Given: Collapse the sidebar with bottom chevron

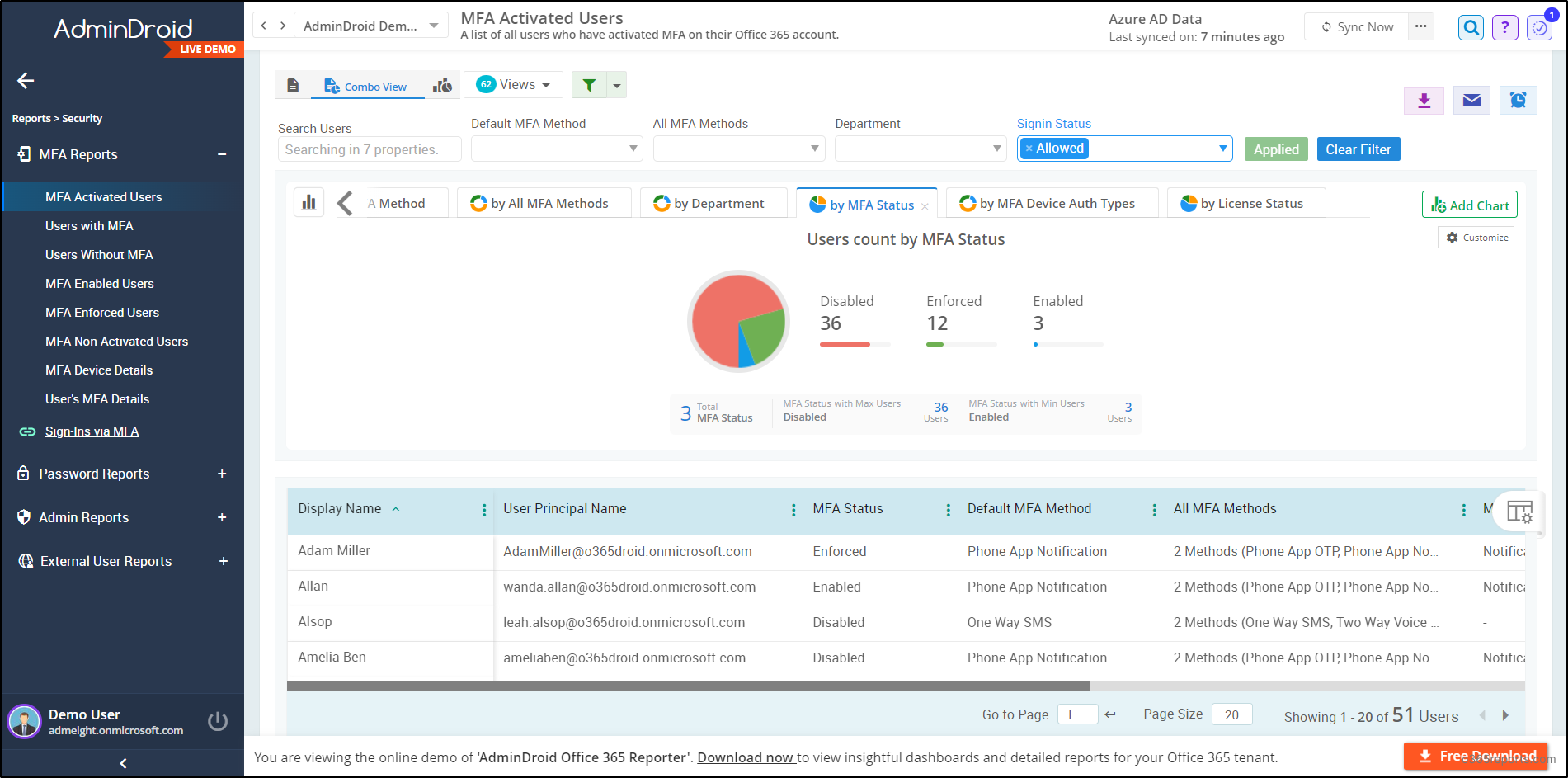Looking at the screenshot, I should coord(123,763).
